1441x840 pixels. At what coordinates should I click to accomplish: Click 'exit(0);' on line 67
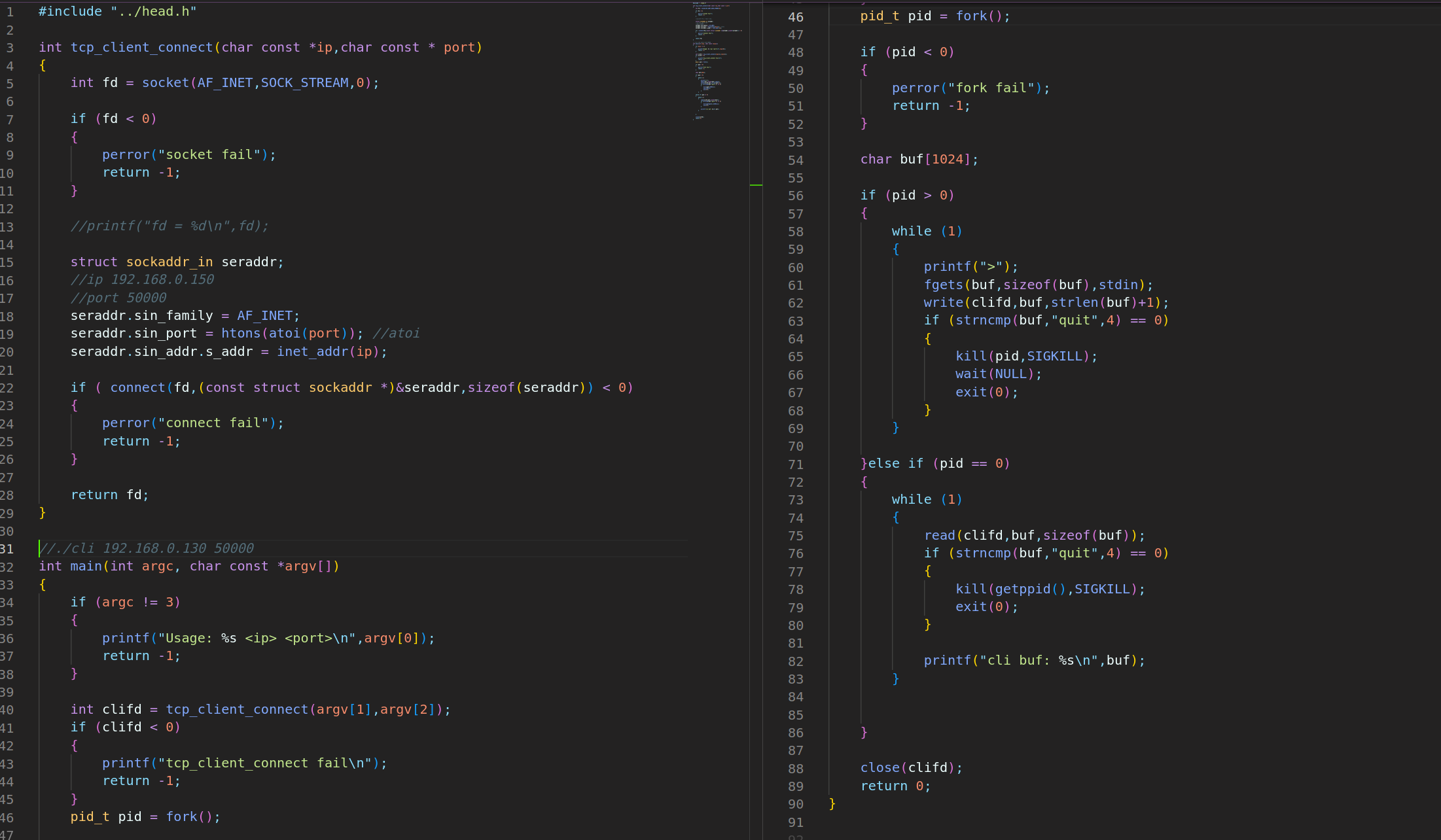pos(987,392)
